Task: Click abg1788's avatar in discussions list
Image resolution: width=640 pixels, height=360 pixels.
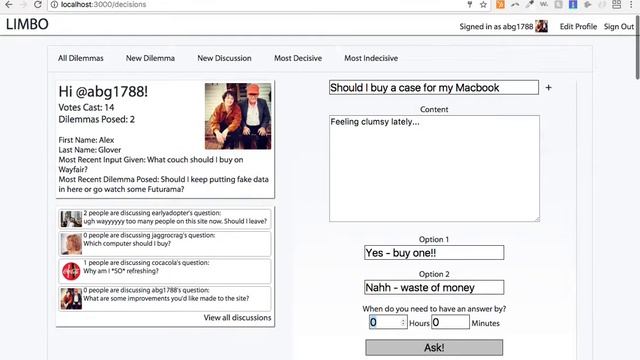Action: [x=71, y=298]
